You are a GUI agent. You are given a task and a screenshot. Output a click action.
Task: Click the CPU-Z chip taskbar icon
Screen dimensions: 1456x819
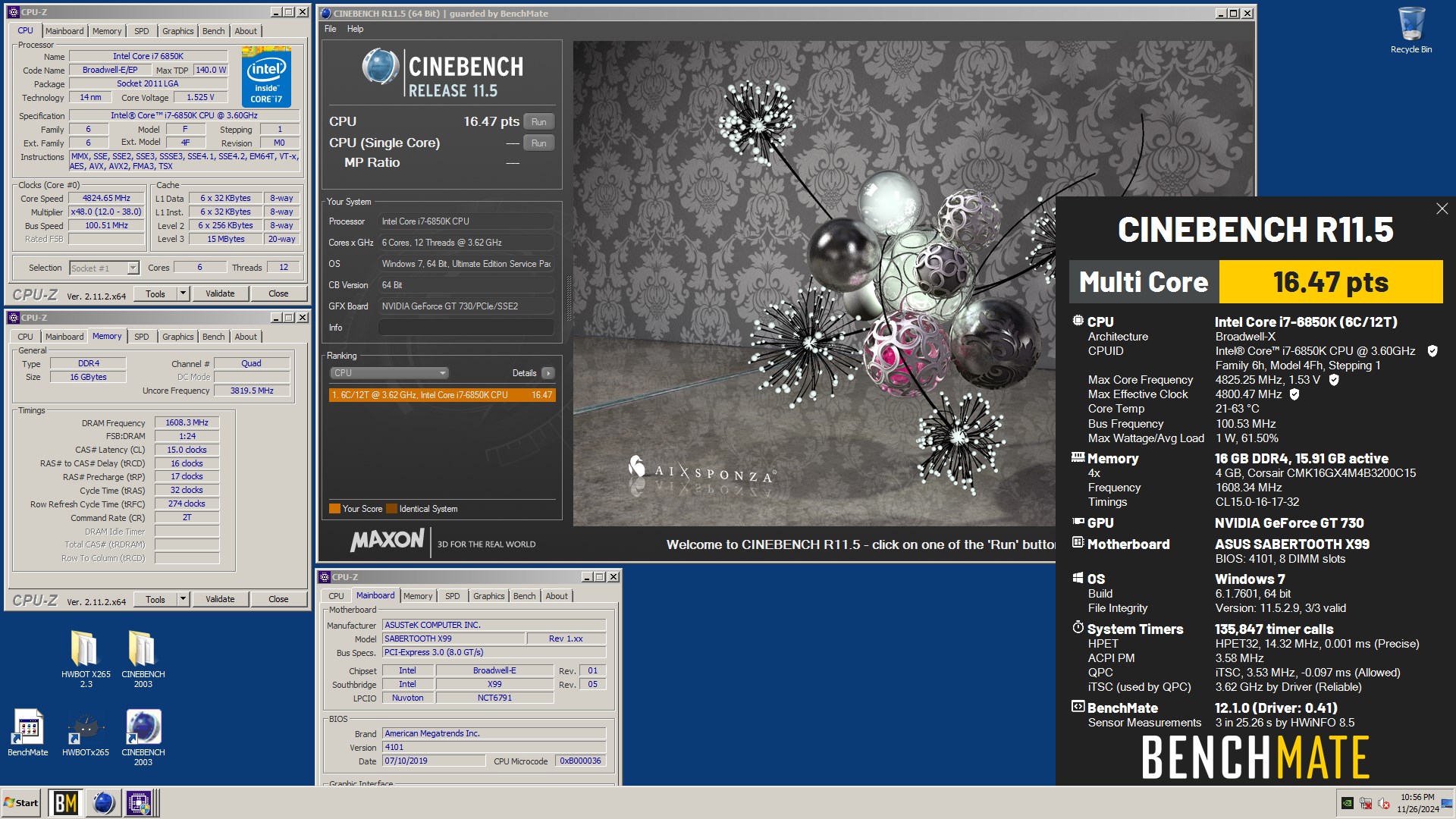point(140,803)
